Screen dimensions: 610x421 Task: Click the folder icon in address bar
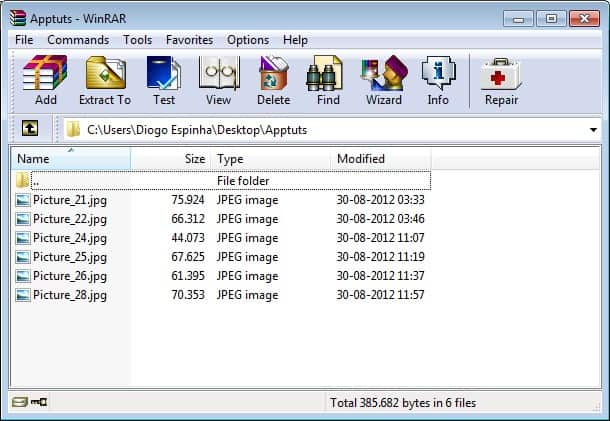tap(73, 130)
